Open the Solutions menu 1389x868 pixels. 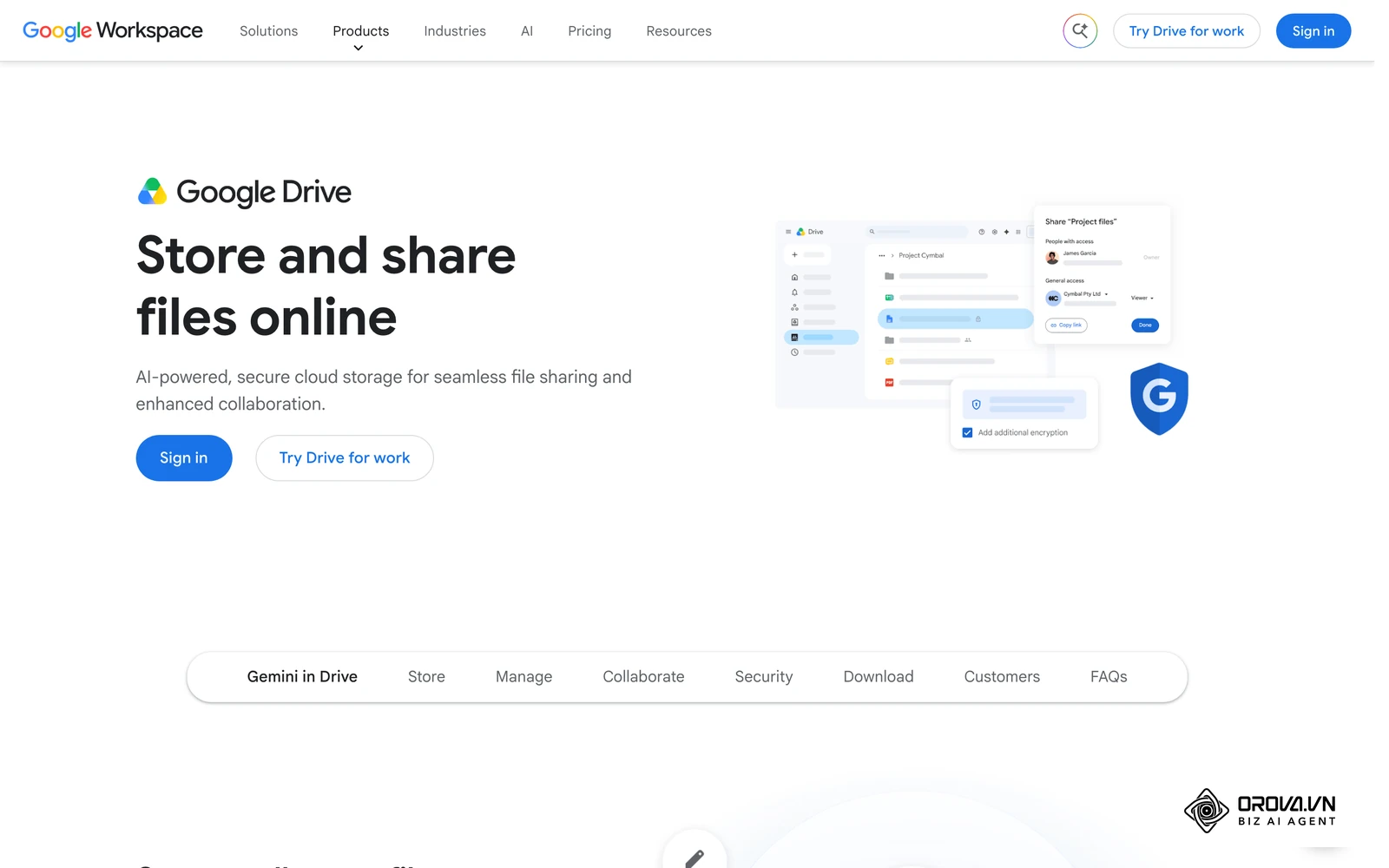(x=268, y=31)
